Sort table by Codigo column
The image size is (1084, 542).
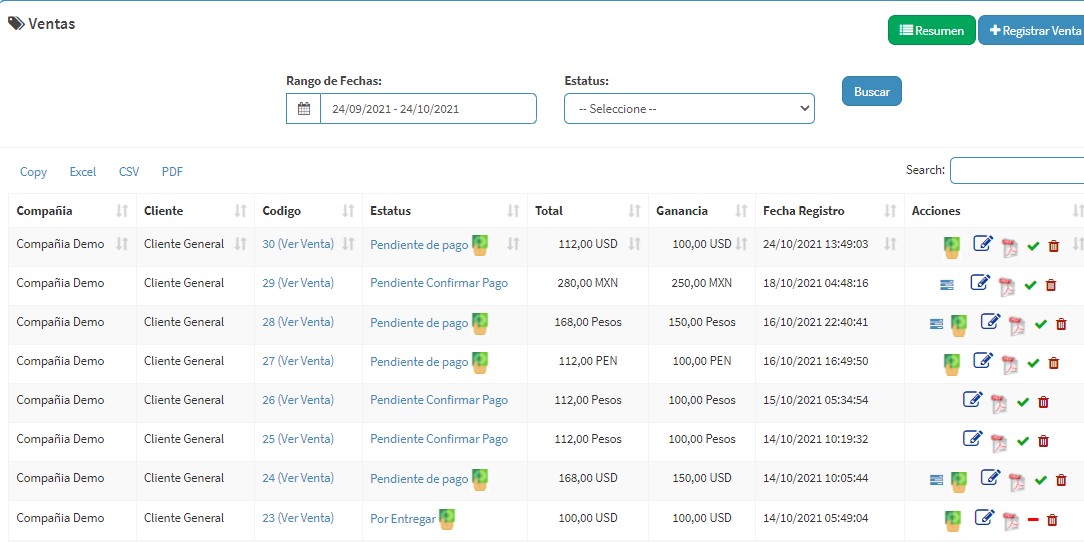(x=308, y=211)
